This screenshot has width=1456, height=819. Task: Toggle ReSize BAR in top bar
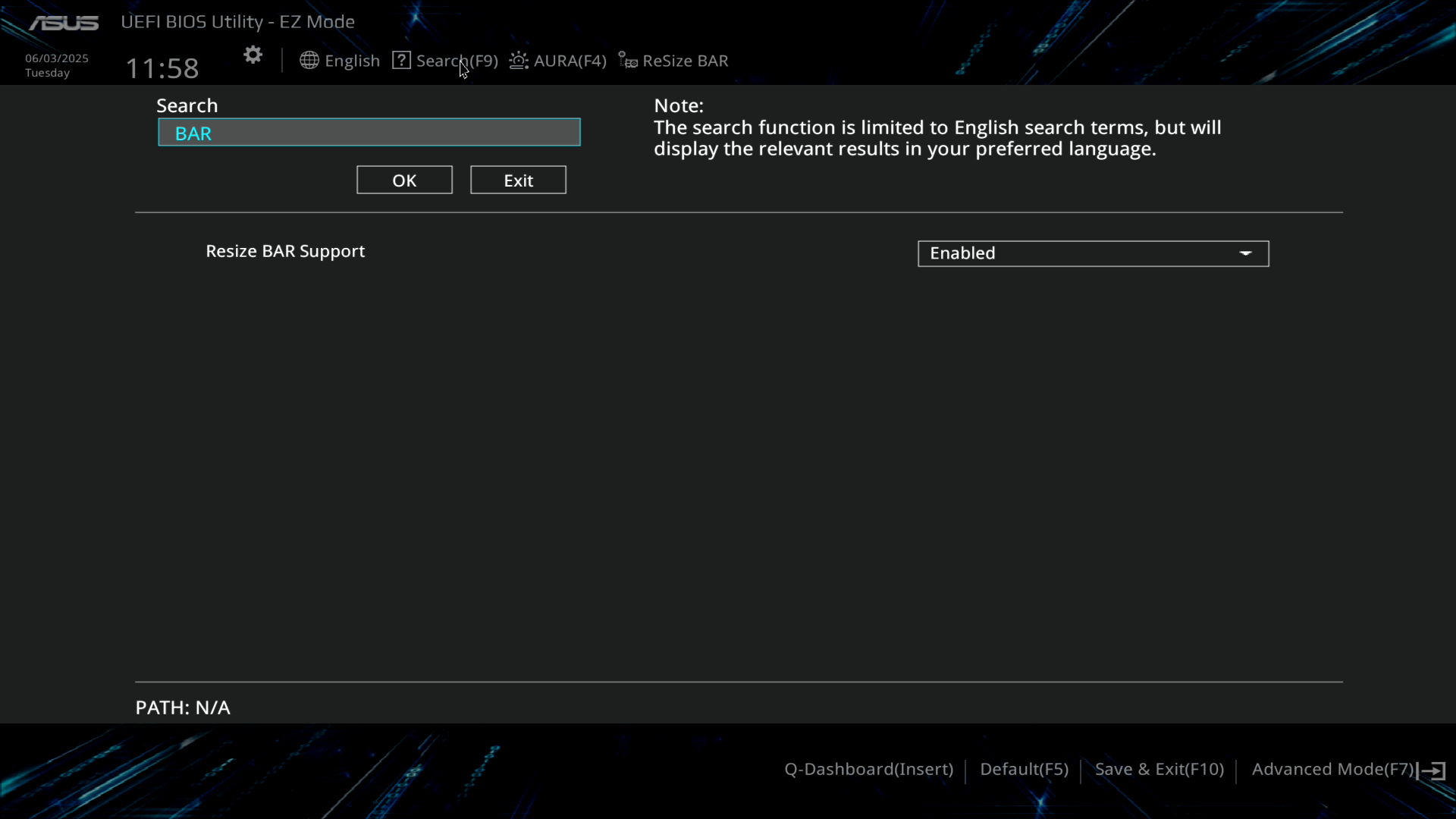pyautogui.click(x=685, y=61)
